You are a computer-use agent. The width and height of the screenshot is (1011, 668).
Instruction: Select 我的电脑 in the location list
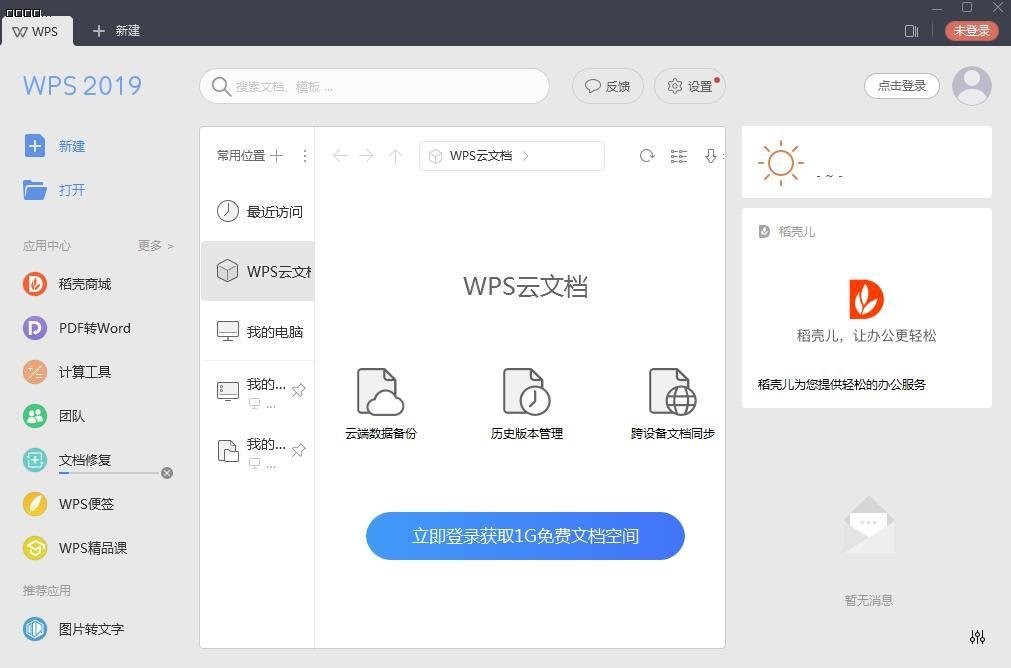[258, 331]
